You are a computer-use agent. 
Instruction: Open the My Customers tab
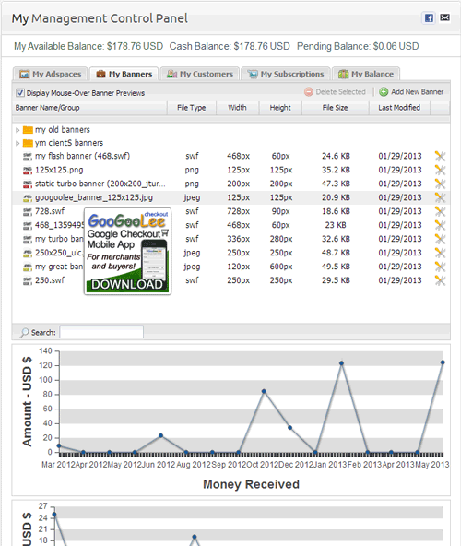[x=200, y=74]
